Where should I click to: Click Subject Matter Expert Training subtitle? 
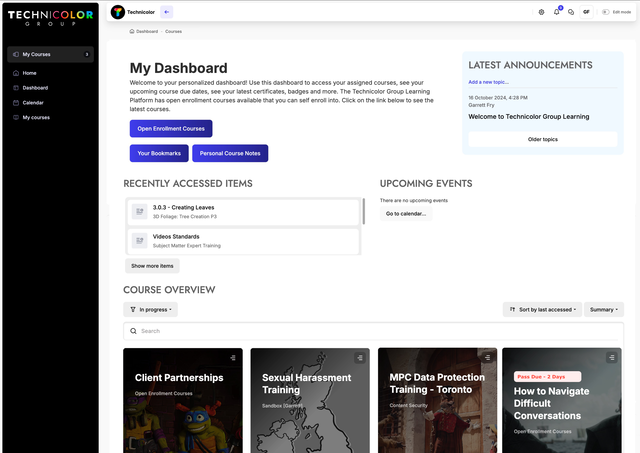(187, 246)
